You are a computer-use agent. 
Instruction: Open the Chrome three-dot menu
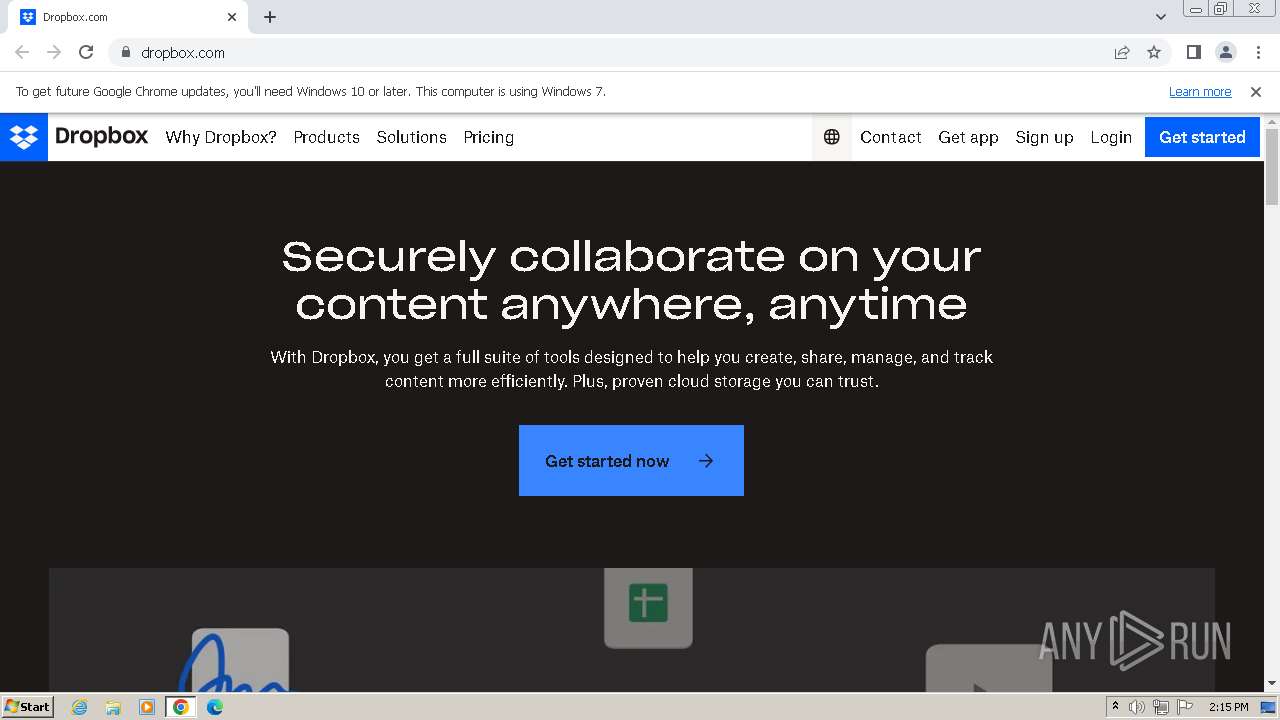point(1258,52)
